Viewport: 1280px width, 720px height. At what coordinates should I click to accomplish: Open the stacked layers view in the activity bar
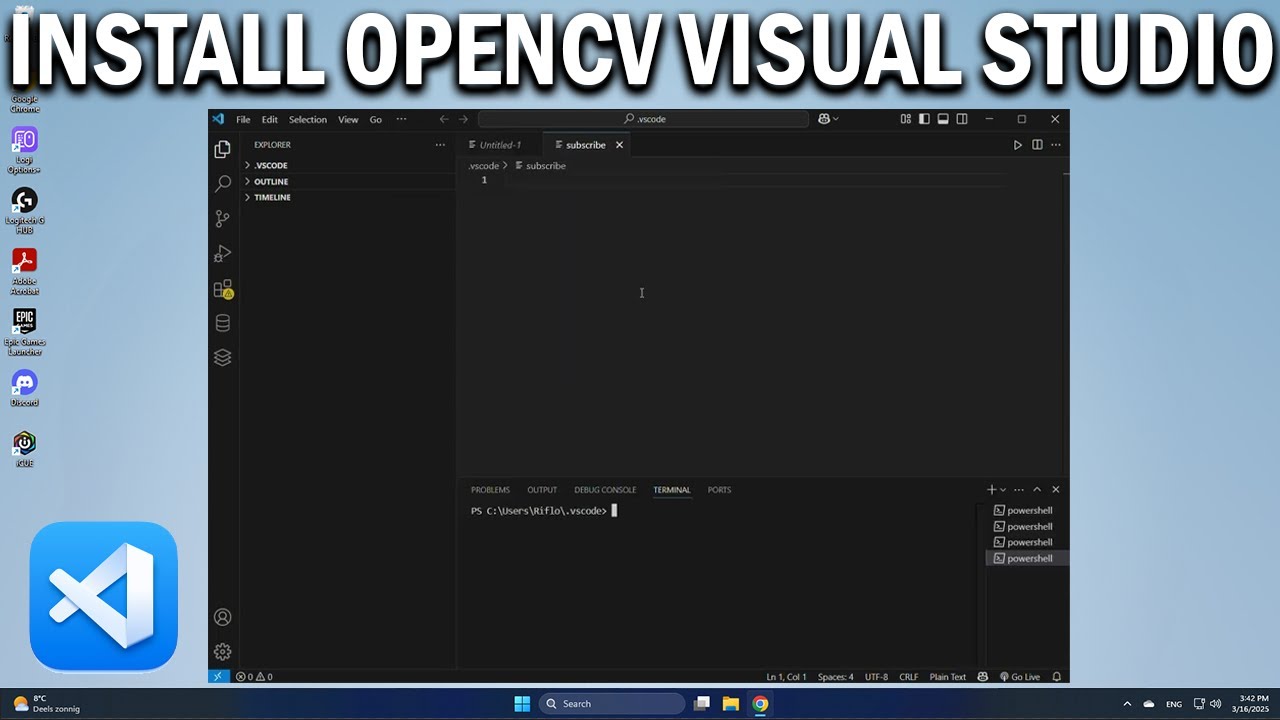click(x=222, y=357)
